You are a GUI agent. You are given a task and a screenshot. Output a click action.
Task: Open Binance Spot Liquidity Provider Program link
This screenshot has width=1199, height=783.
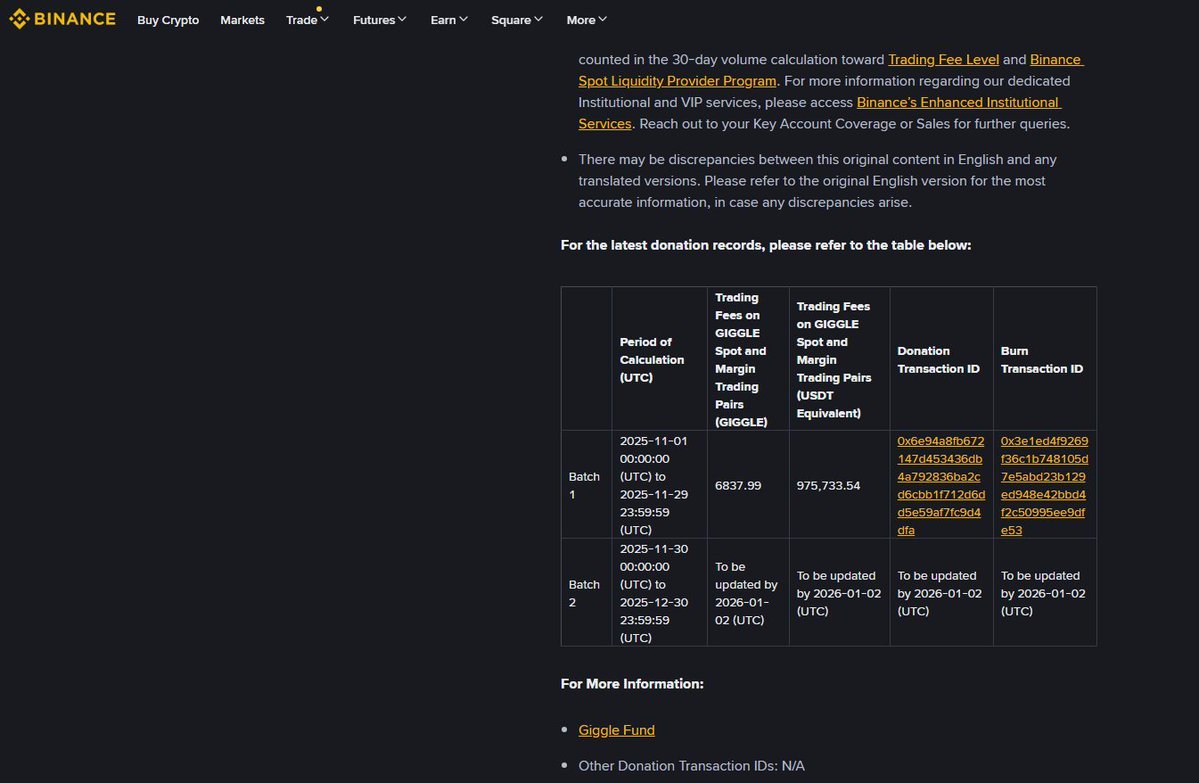coord(677,81)
